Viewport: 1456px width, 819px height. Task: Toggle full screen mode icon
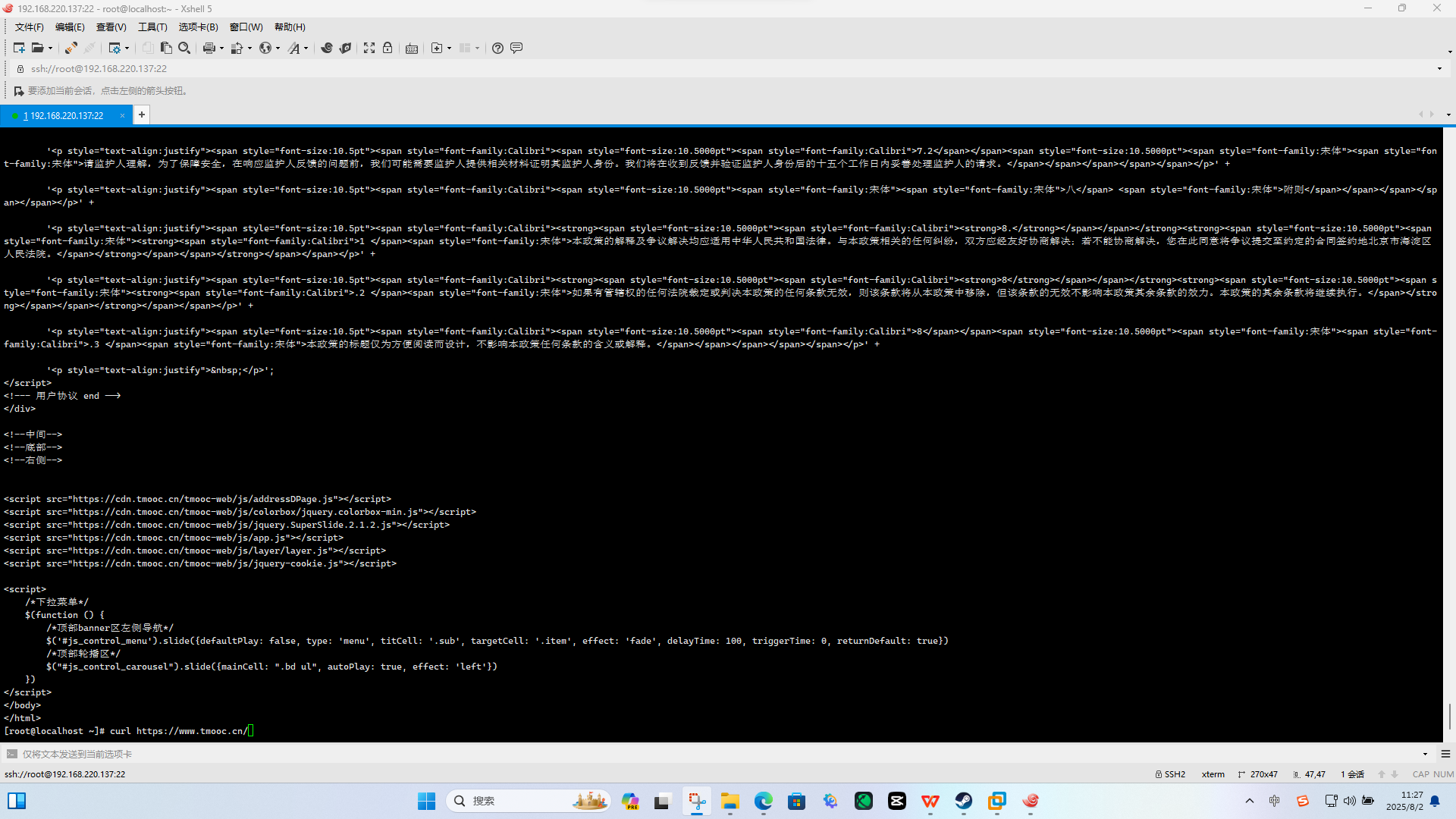[369, 48]
